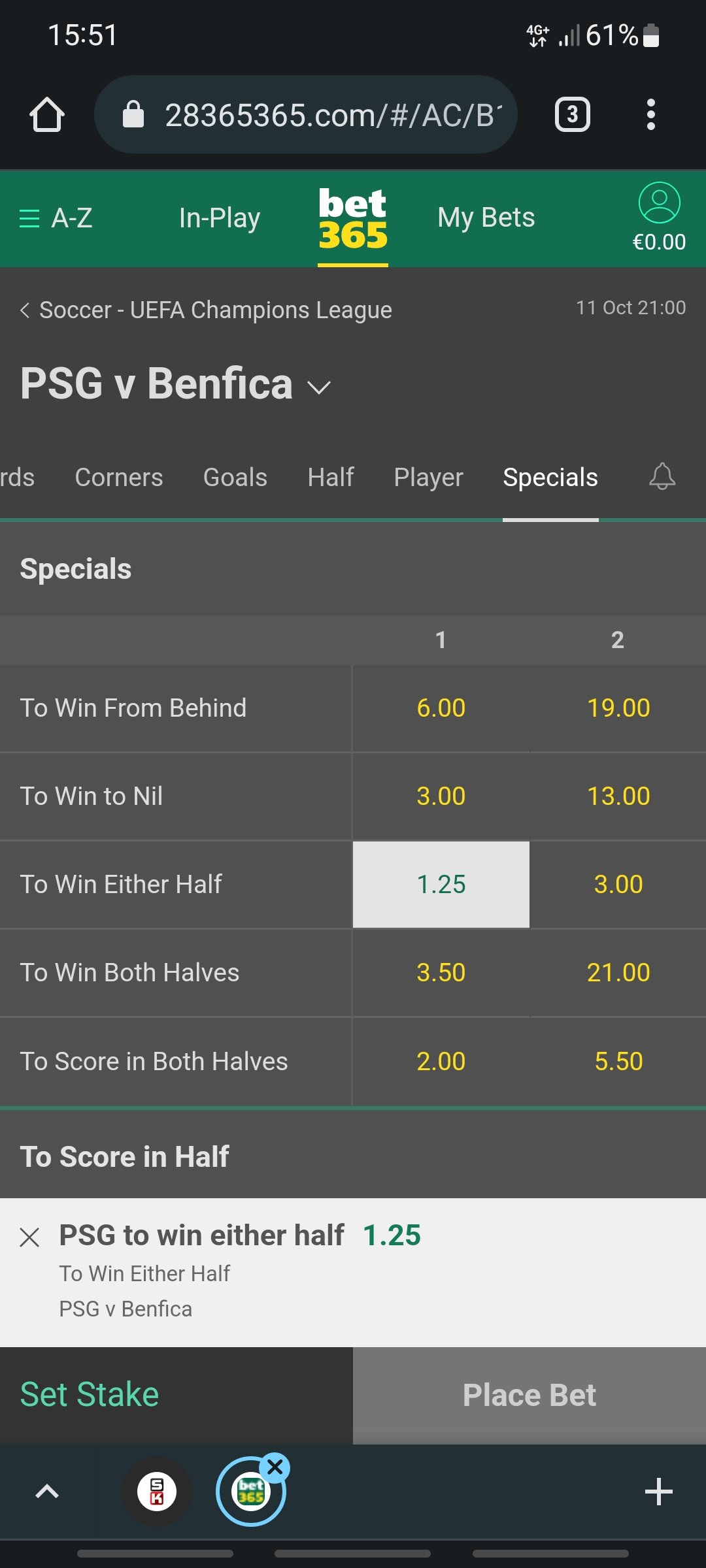Select PSG To Win to Nil 3.00

point(441,796)
